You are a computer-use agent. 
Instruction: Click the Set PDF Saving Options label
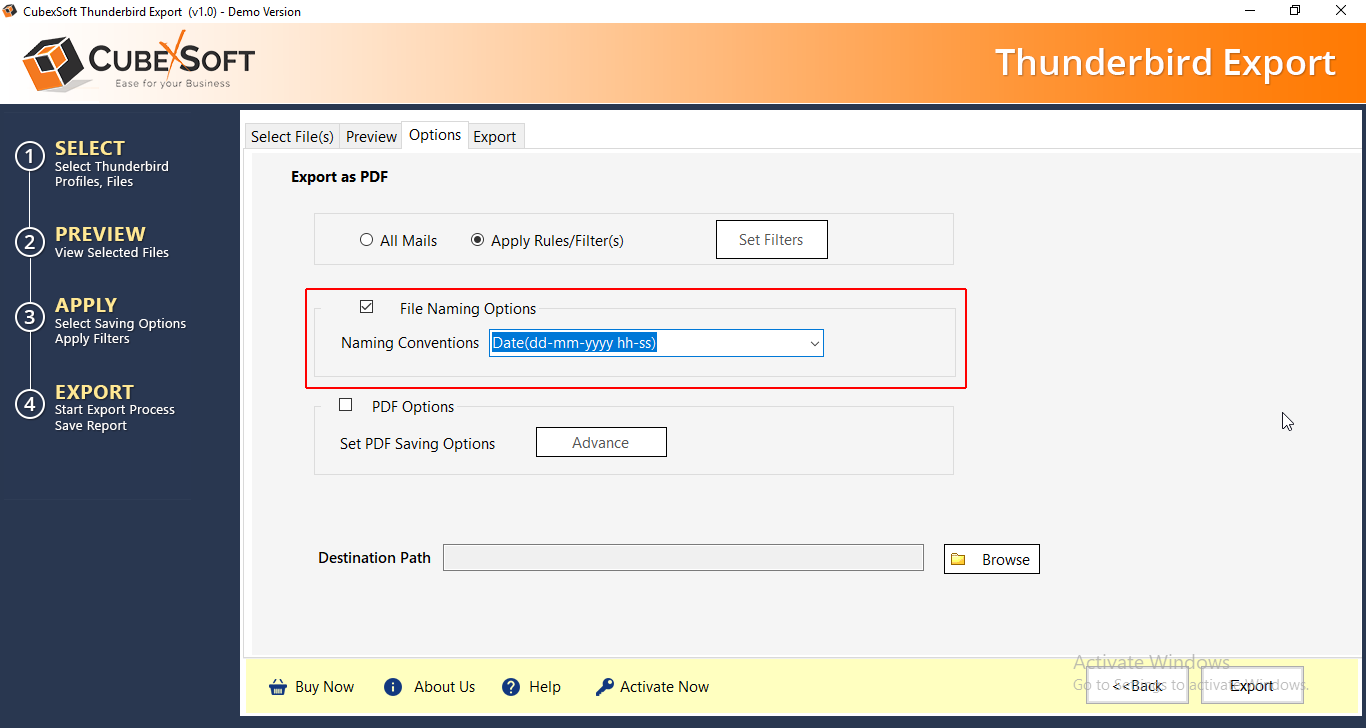point(417,444)
